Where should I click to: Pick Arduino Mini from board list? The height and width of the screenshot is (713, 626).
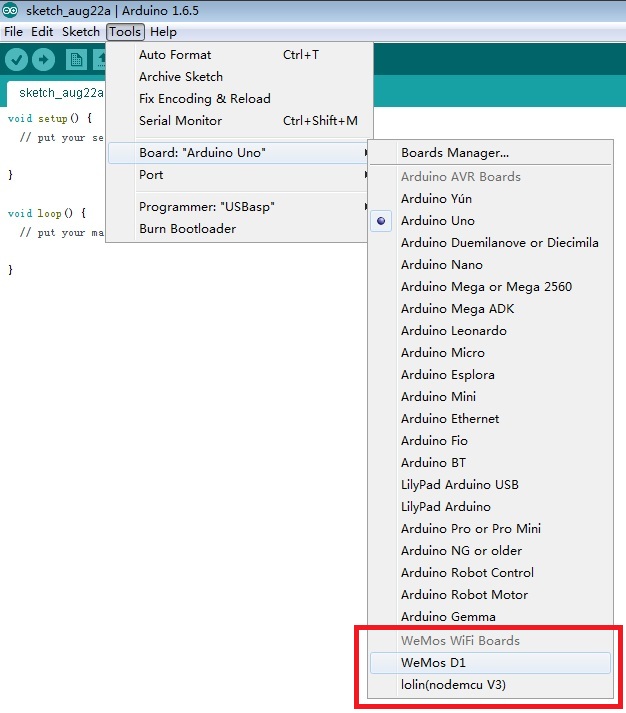click(490, 397)
